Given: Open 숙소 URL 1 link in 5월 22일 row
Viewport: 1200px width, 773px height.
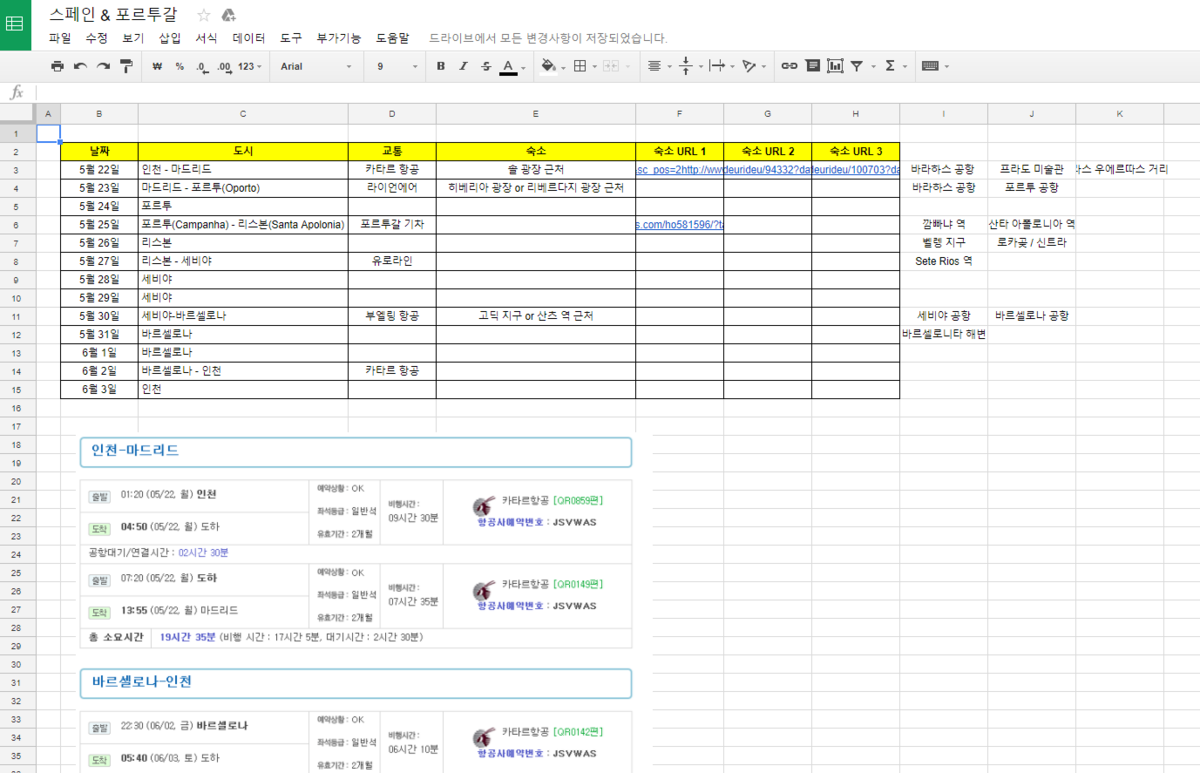Looking at the screenshot, I should 679,169.
